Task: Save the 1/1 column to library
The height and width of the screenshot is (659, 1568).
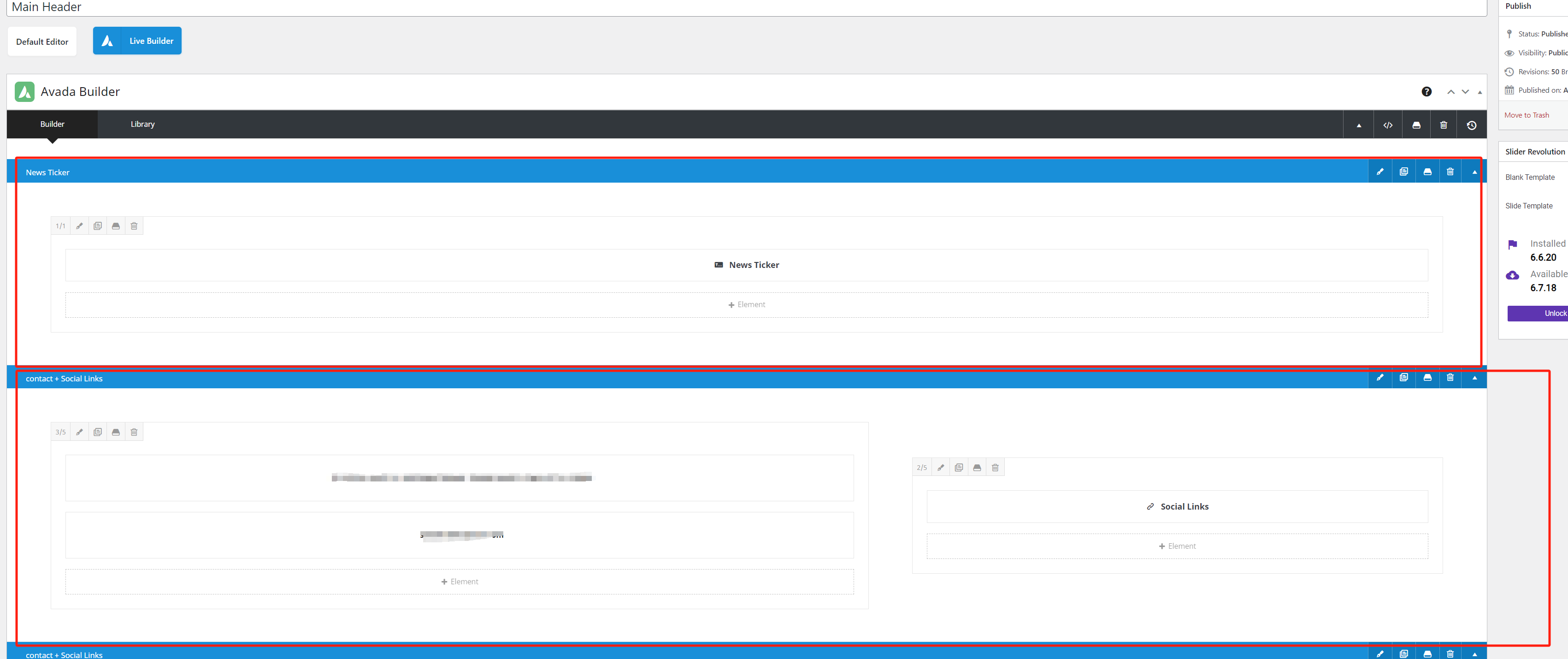Action: coord(116,226)
